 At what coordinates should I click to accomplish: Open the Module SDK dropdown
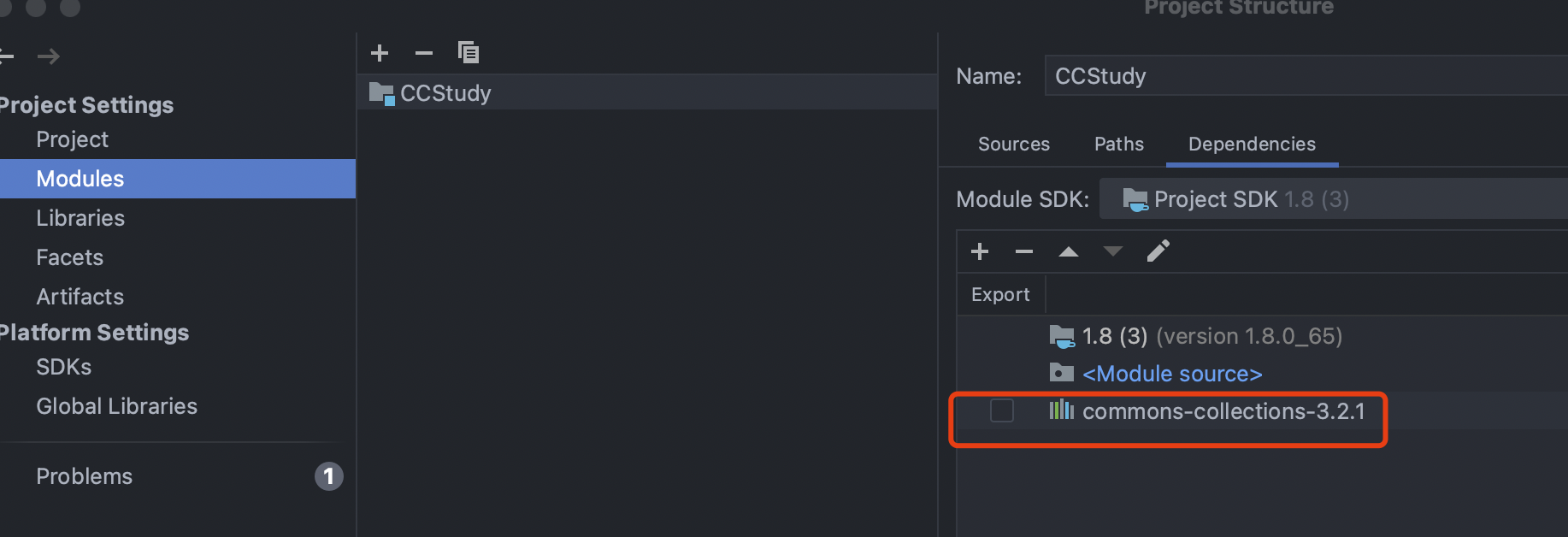point(1334,199)
